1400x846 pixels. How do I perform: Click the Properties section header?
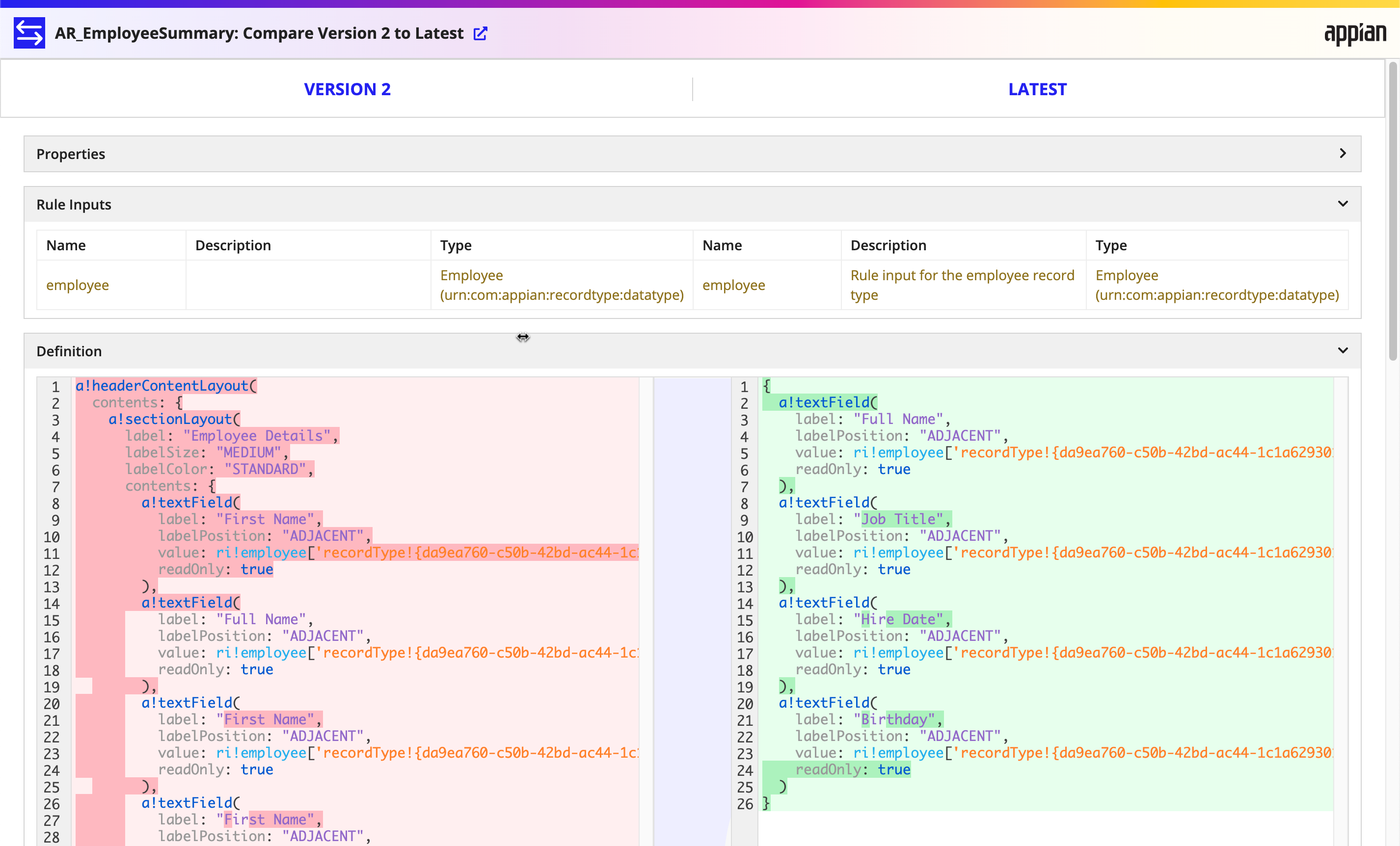[692, 154]
